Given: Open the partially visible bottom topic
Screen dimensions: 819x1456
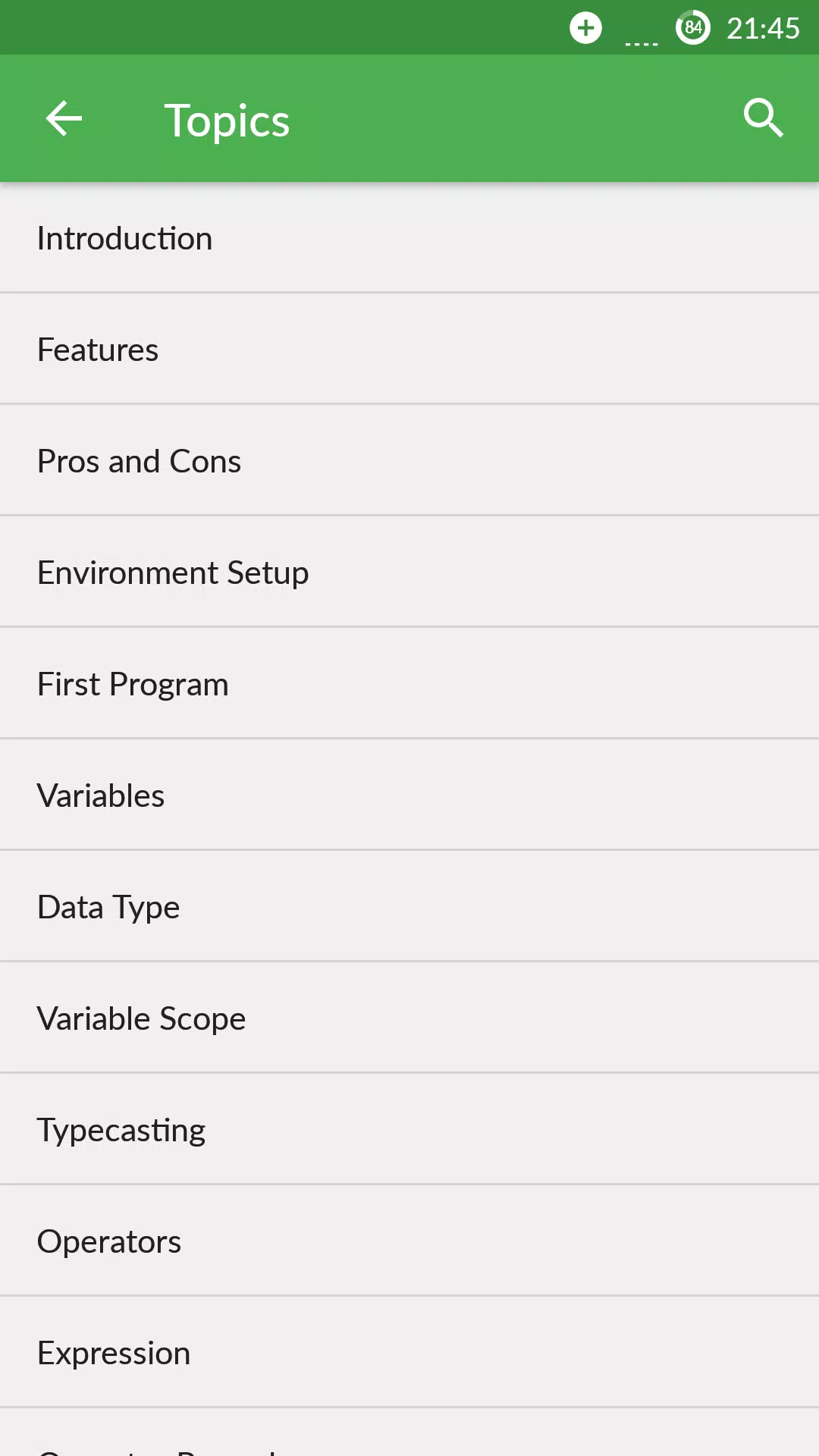Looking at the screenshot, I should point(409,1433).
